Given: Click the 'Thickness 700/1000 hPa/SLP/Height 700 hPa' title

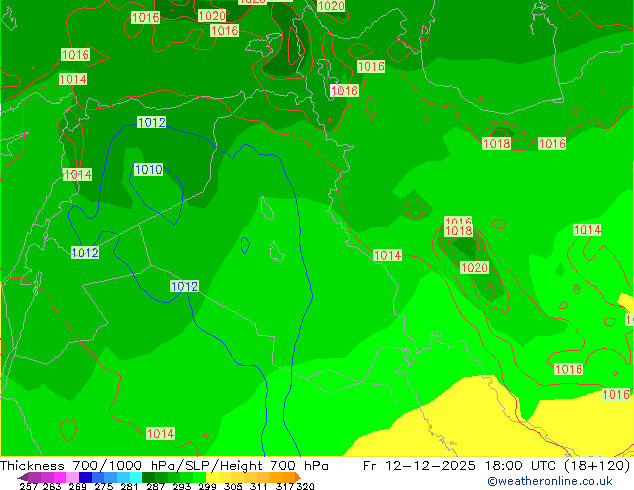Looking at the screenshot, I should pyautogui.click(x=164, y=465).
